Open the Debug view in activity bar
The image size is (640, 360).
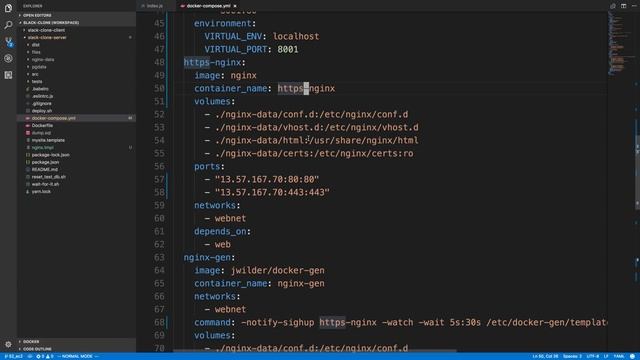pos(8,58)
